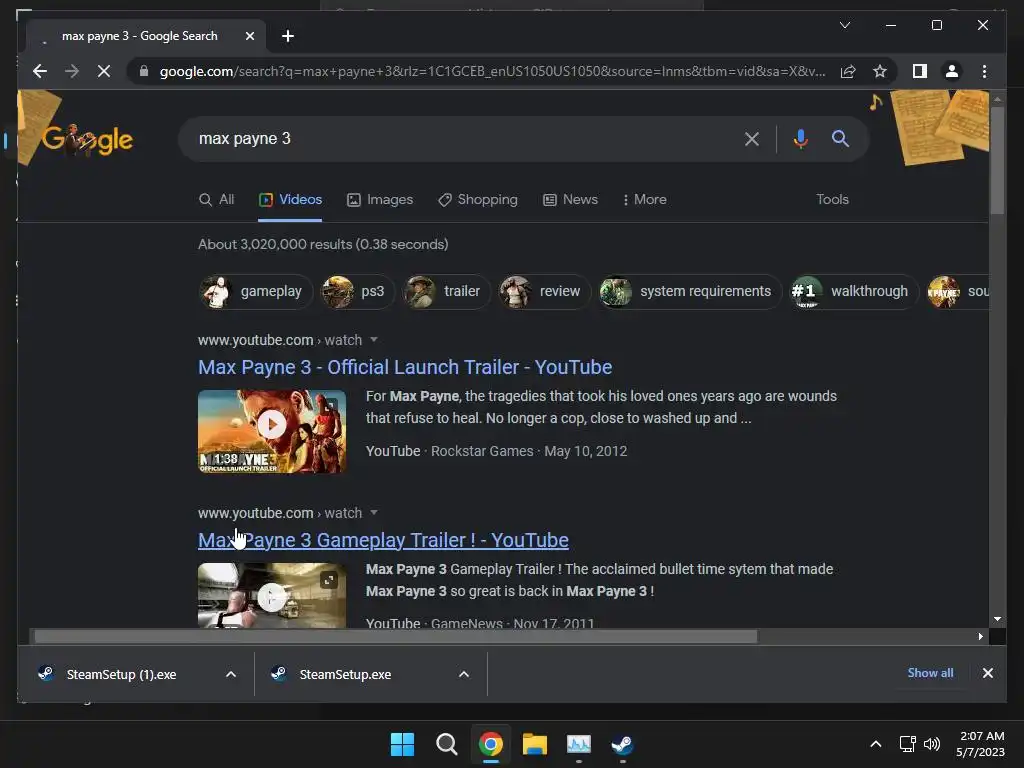
Task: Expand options for SteamSetup.exe download
Action: click(x=464, y=674)
